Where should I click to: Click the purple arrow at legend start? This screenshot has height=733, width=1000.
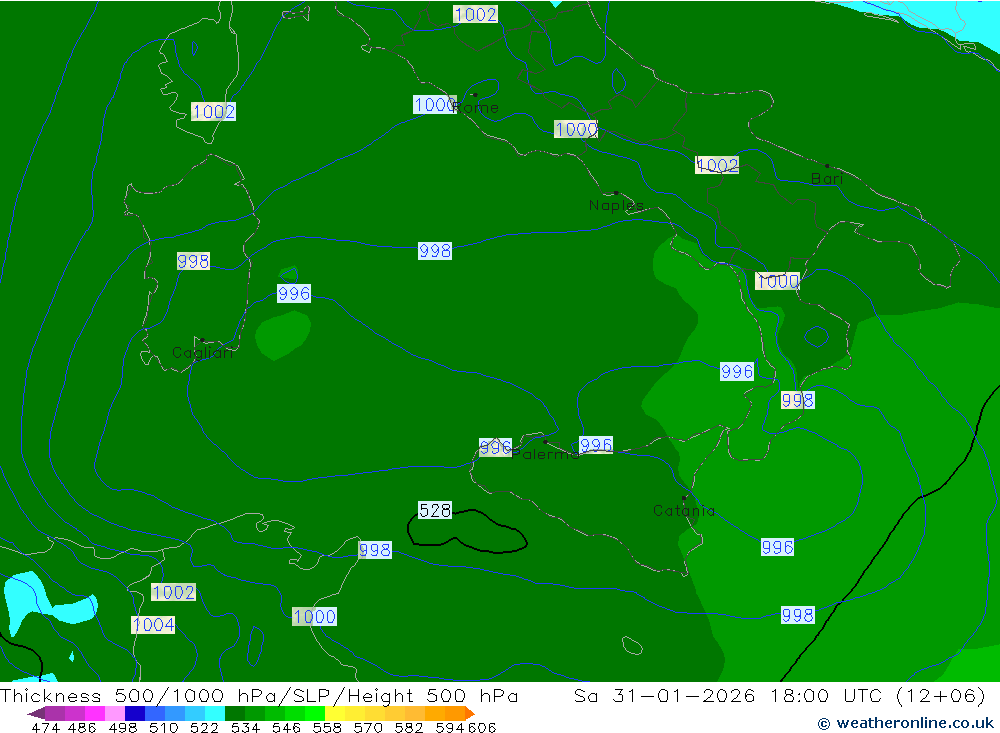coord(36,713)
